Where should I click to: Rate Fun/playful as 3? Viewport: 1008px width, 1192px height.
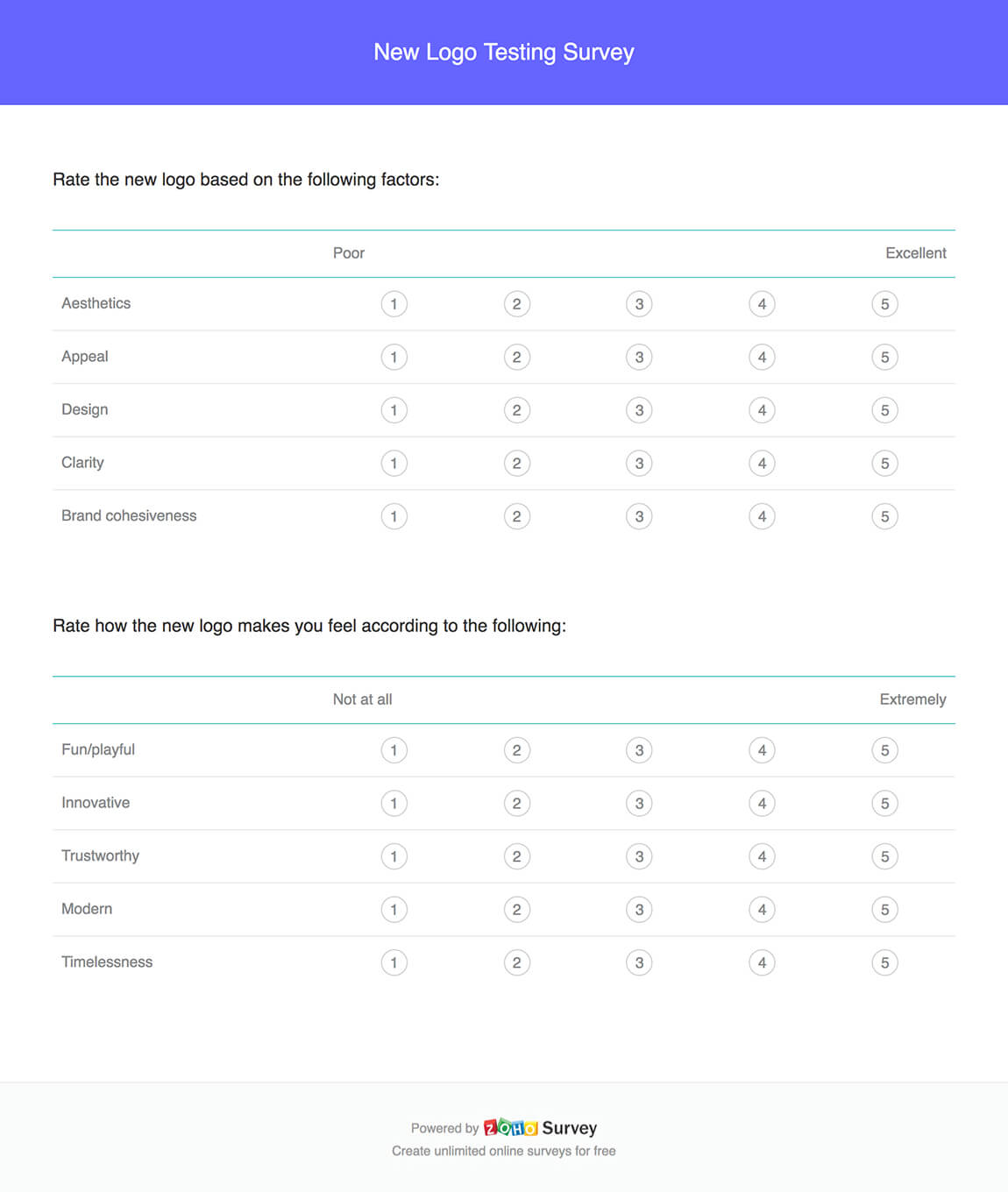[639, 750]
